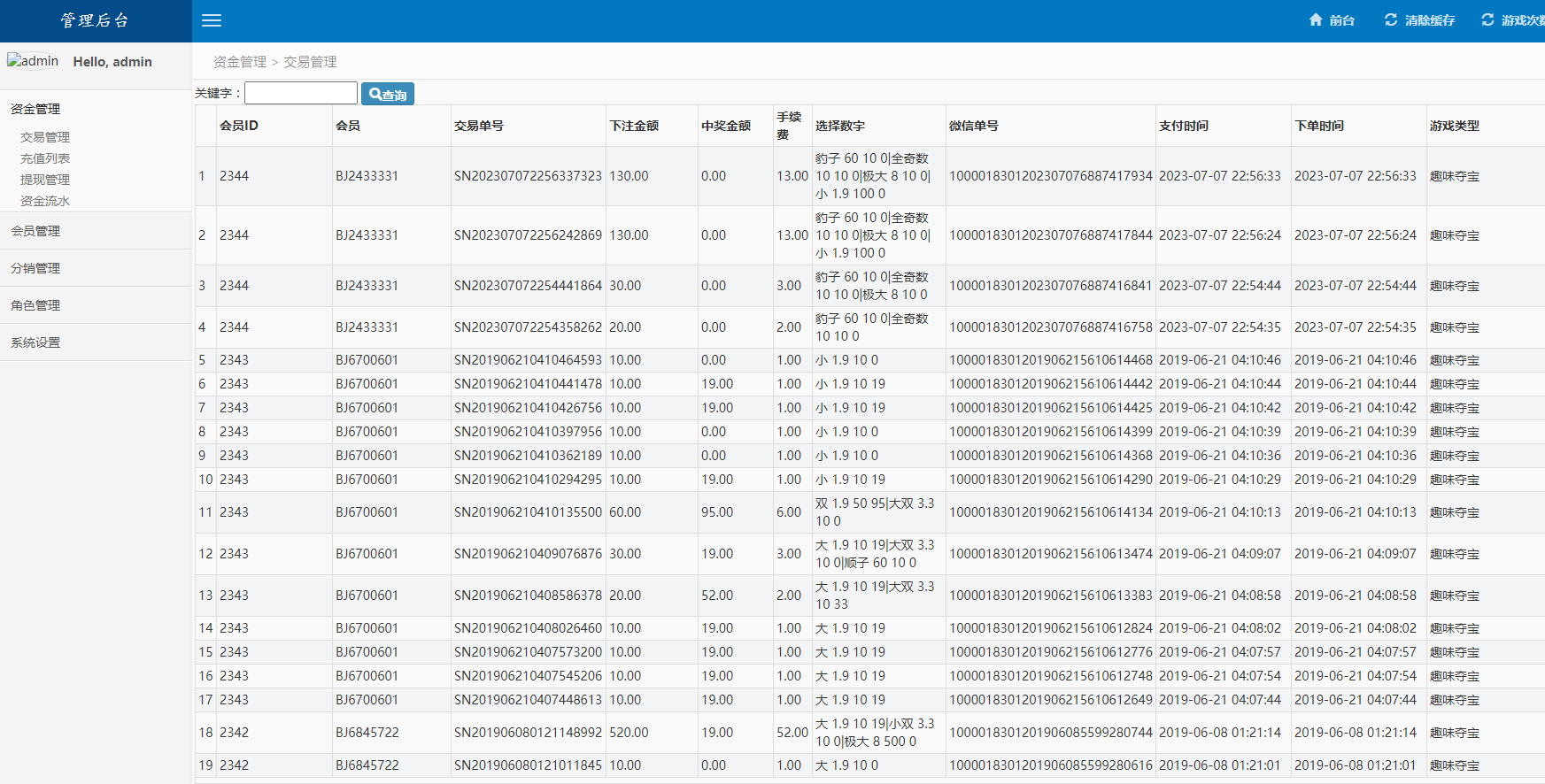Expand the 会员管理 sidebar section
Screen dimensions: 1545x784
(35, 231)
